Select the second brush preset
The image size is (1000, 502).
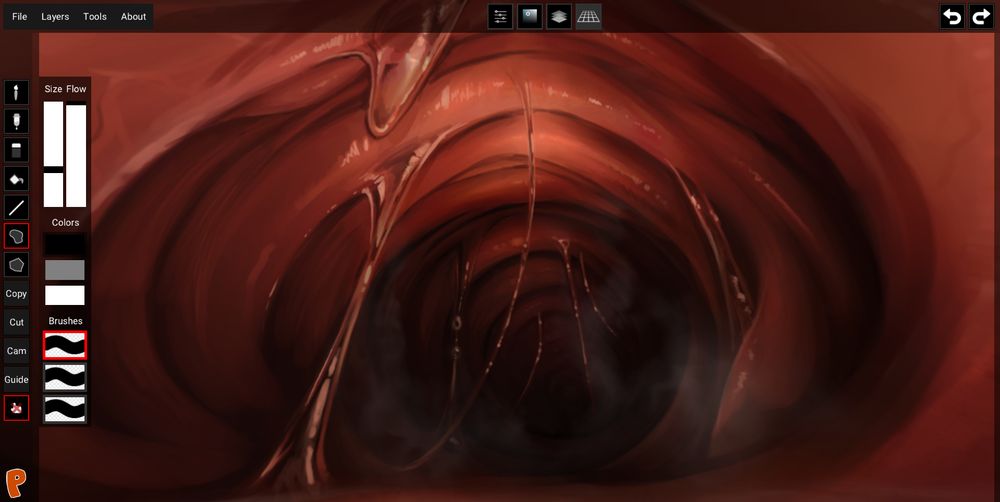(x=64, y=377)
